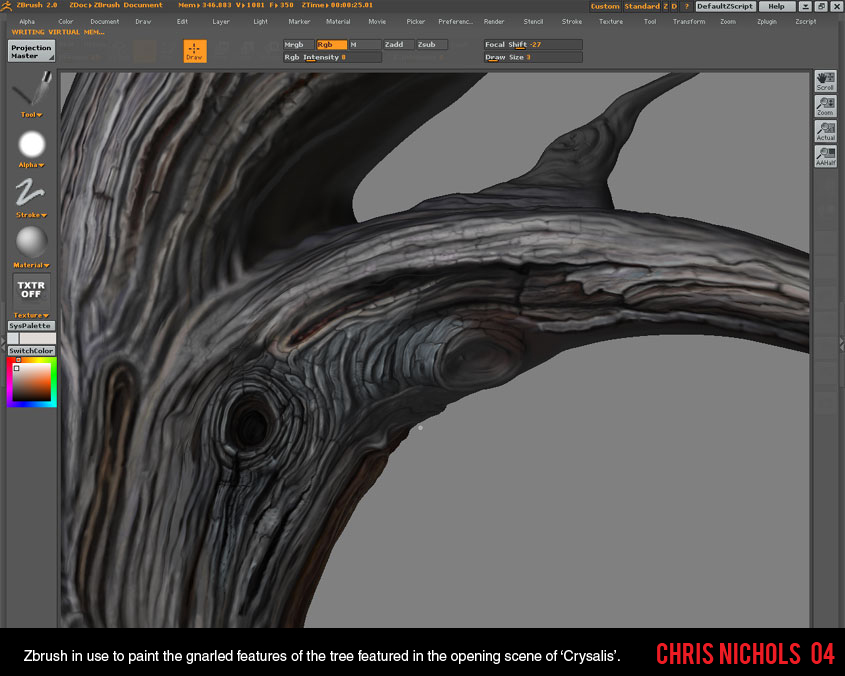Open the white round alpha thumbnail
Screen dimensions: 845x676
point(32,144)
